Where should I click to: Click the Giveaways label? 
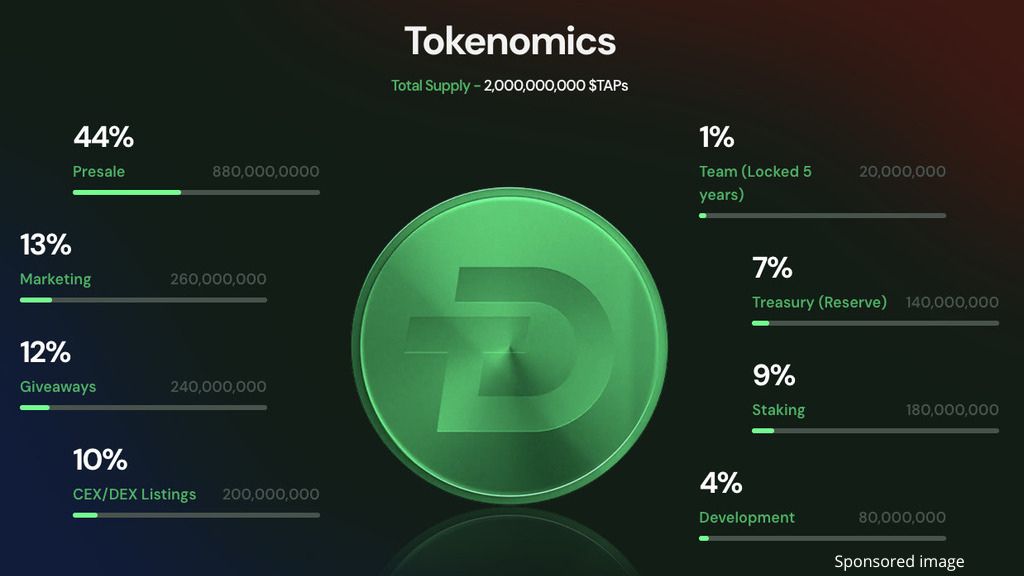point(58,387)
